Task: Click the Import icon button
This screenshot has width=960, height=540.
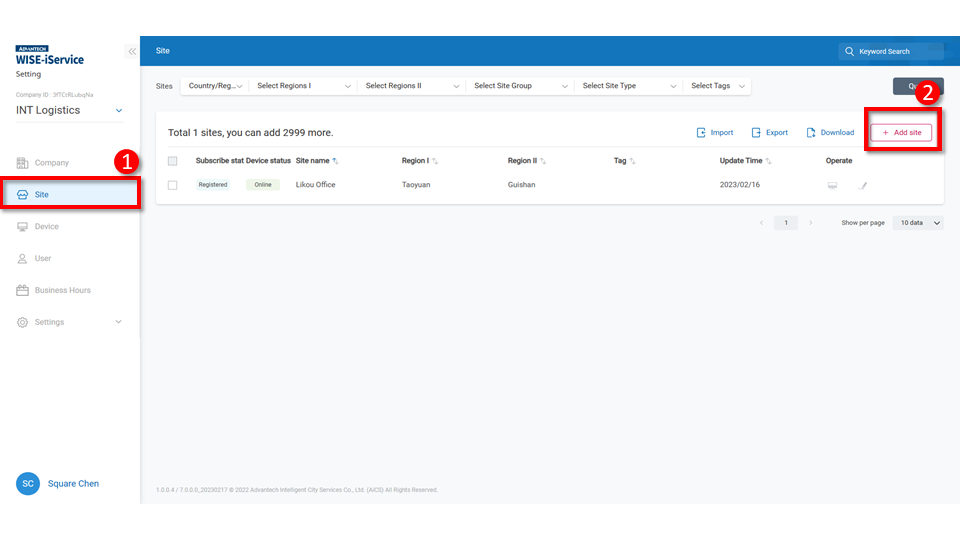Action: pos(714,132)
